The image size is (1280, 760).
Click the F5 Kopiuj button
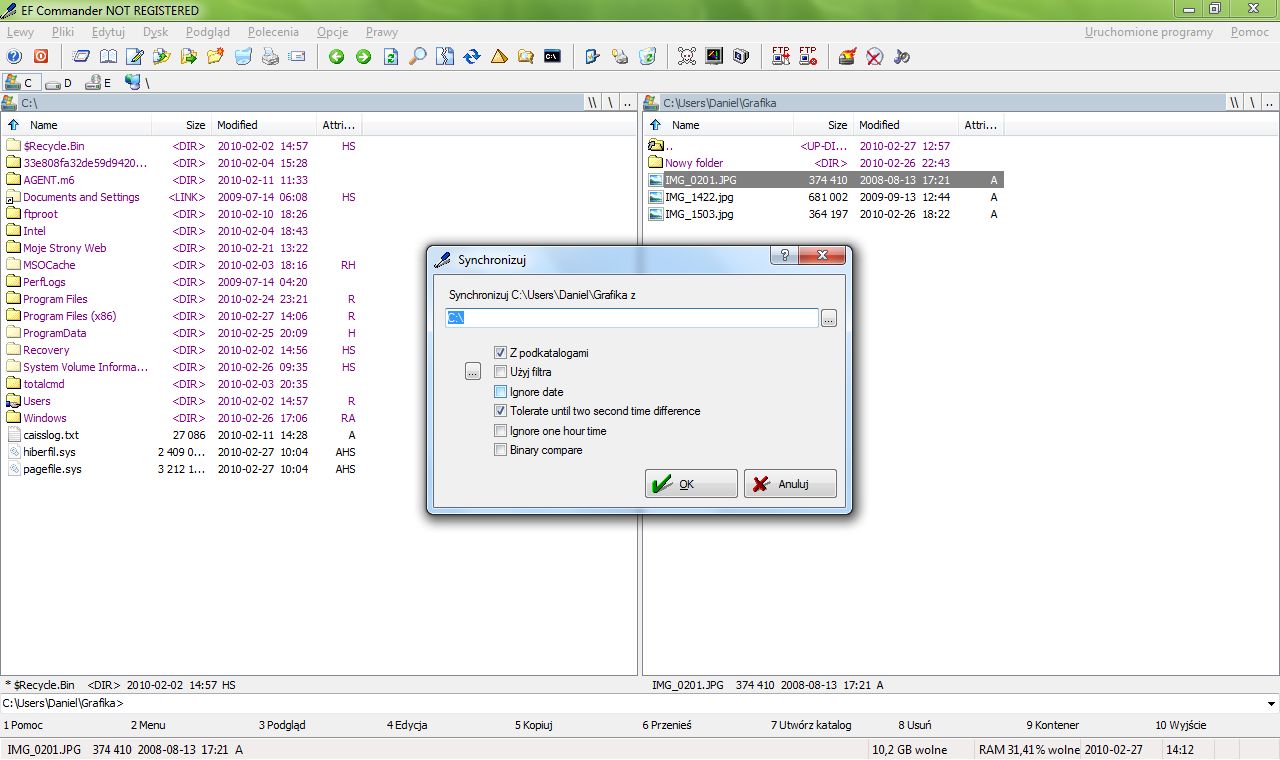[x=534, y=725]
